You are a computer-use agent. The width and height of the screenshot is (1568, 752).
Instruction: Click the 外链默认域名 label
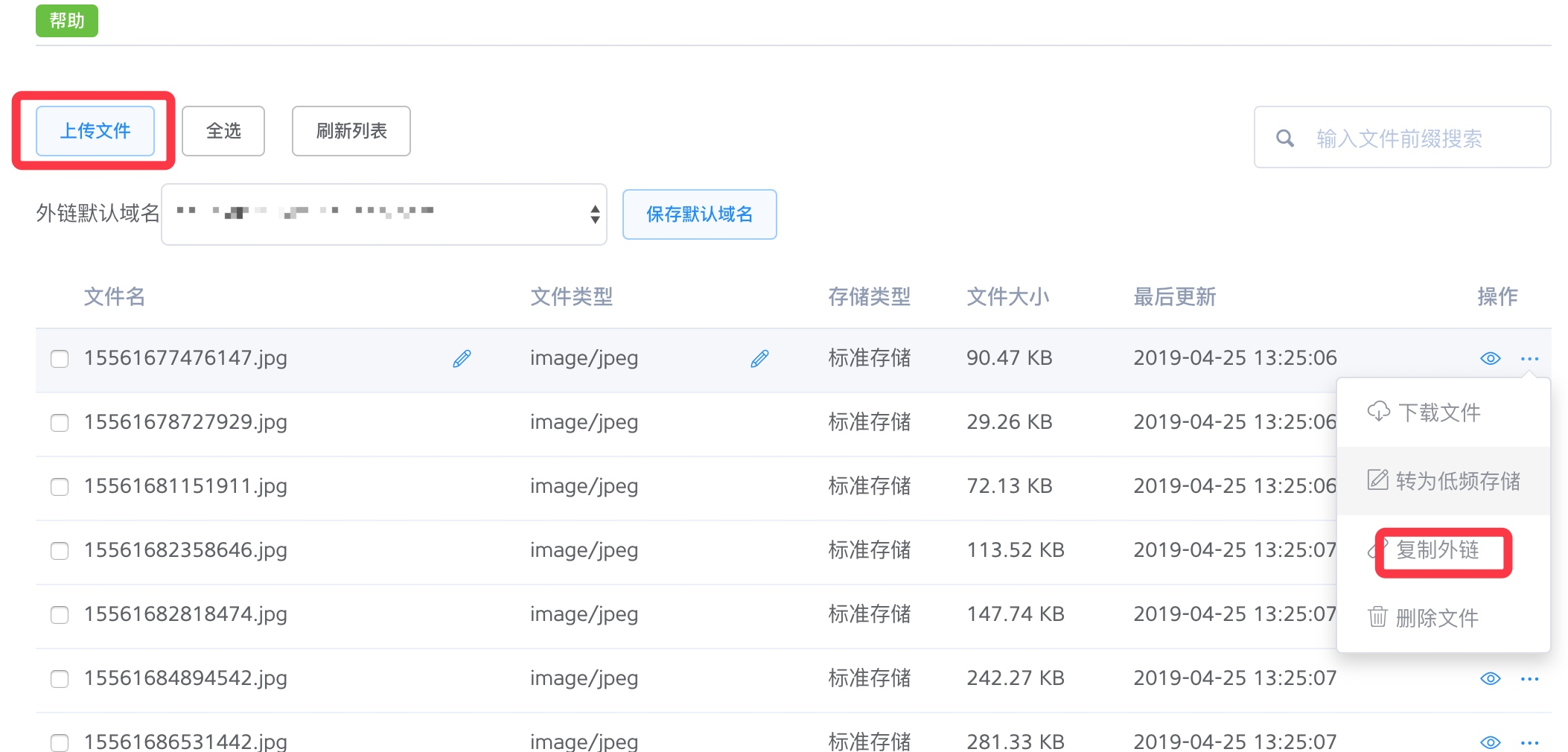point(98,214)
